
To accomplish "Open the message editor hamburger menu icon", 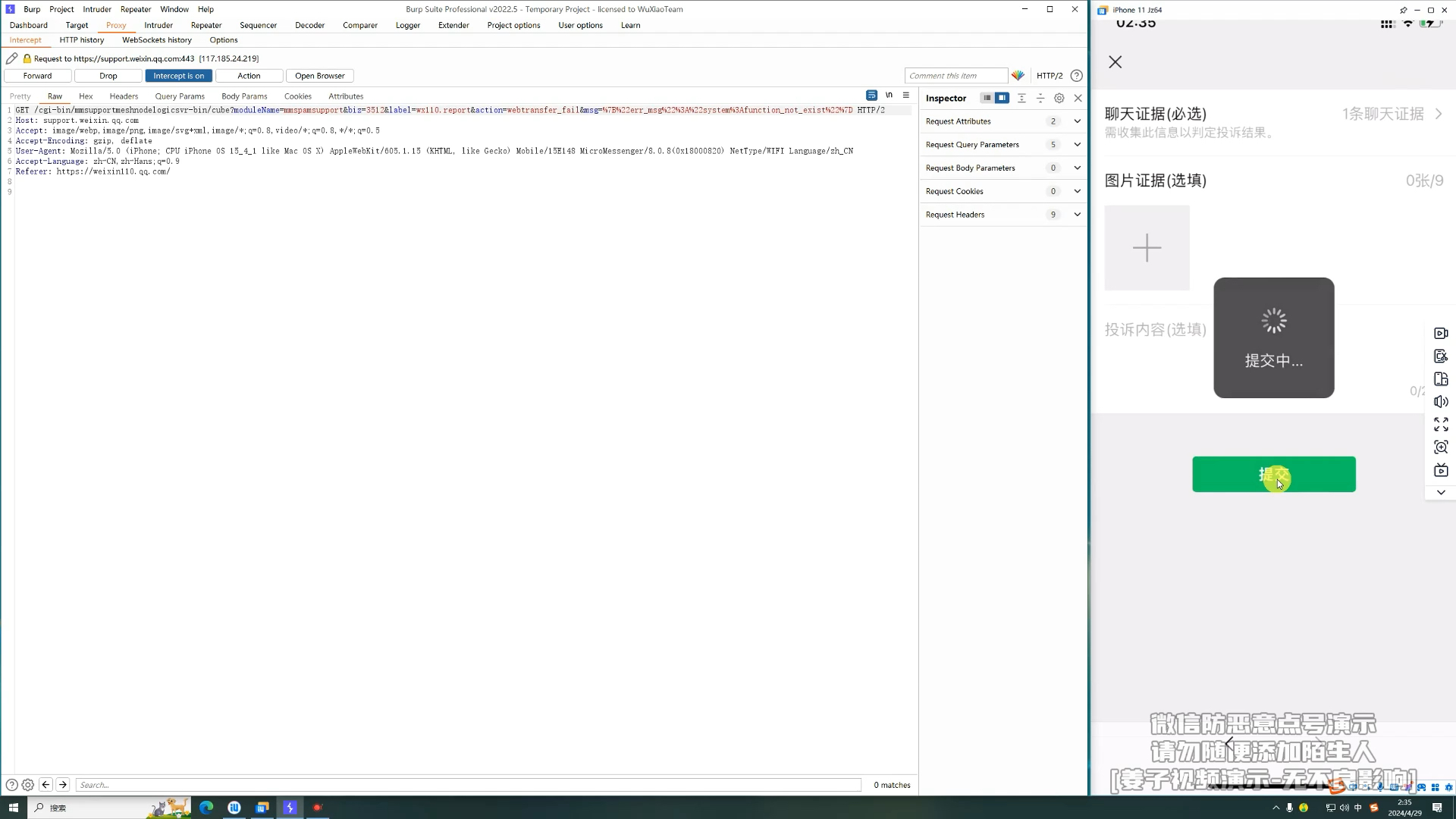I will 906,96.
